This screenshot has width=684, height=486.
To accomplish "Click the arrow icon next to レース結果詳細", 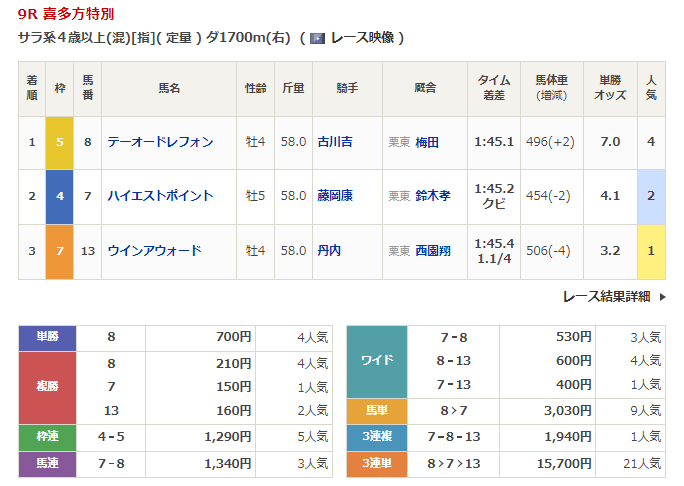I will point(662,296).
